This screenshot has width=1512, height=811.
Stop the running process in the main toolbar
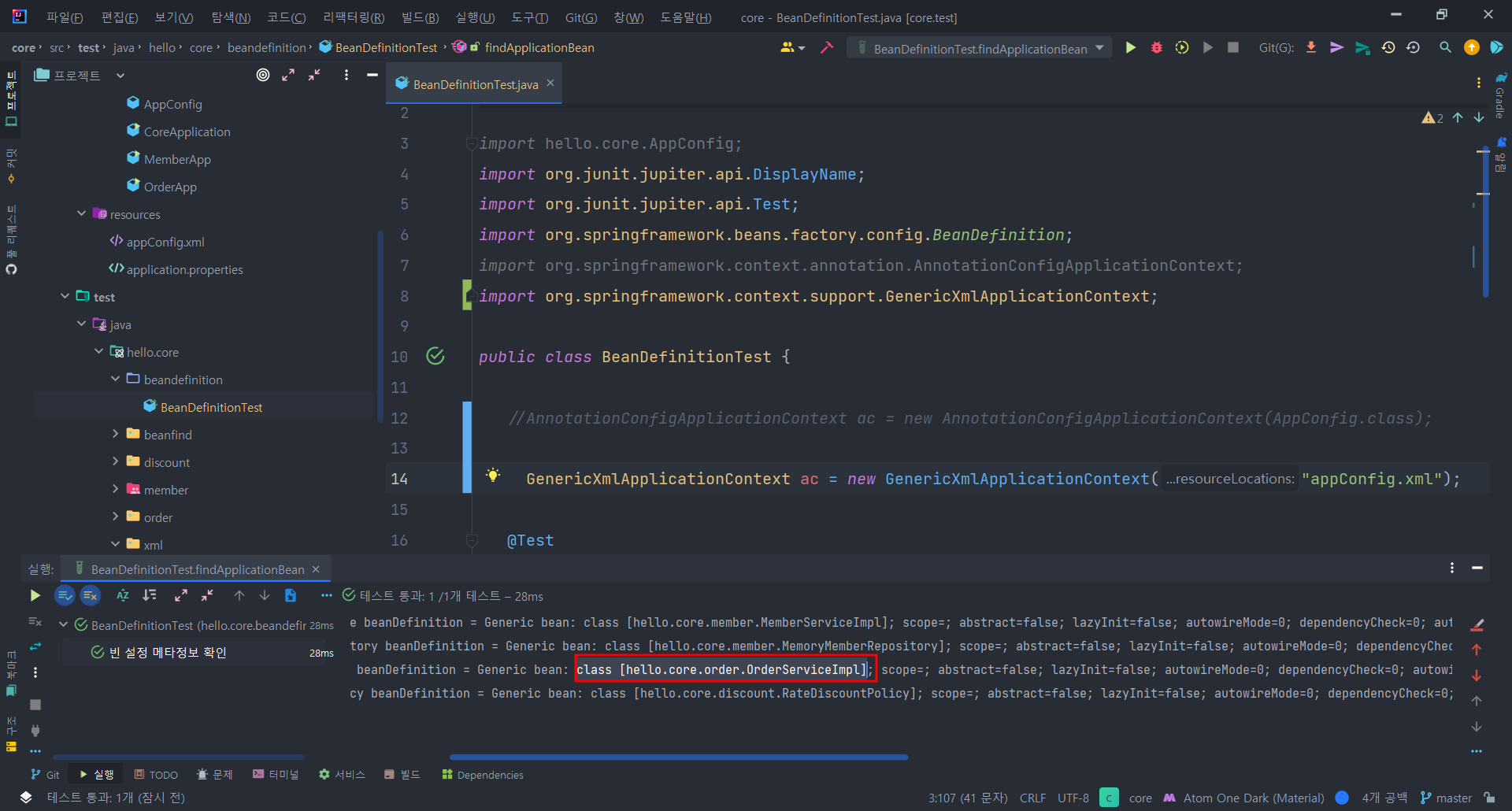pyautogui.click(x=1233, y=48)
